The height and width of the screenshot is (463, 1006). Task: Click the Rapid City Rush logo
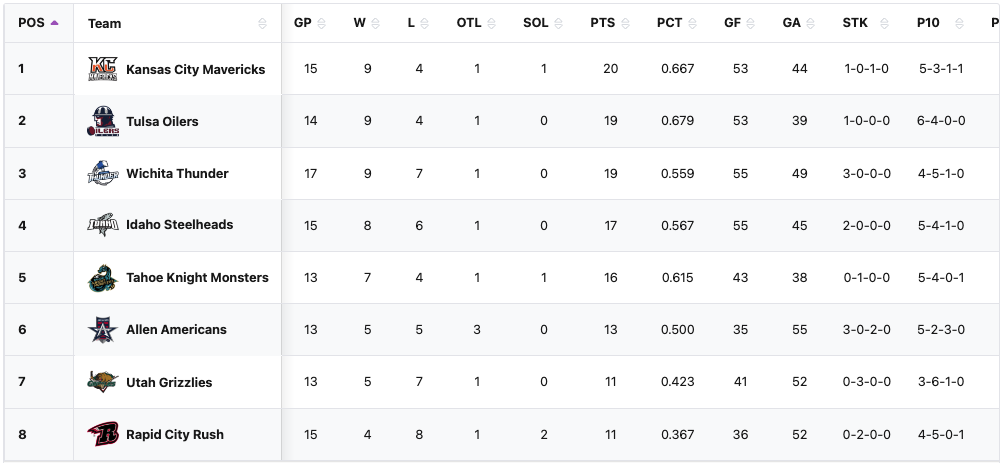(103, 435)
